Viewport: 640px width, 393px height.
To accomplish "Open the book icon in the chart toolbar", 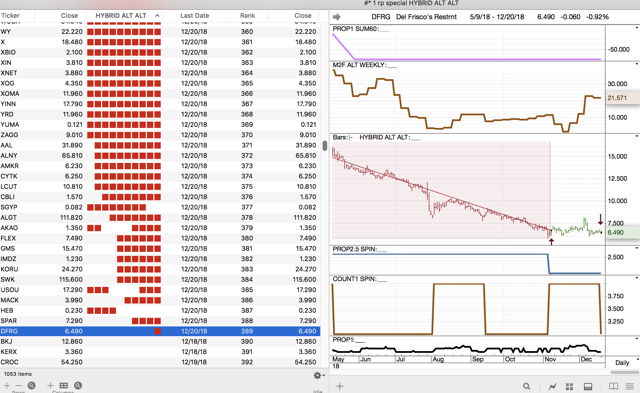I will coord(613,386).
